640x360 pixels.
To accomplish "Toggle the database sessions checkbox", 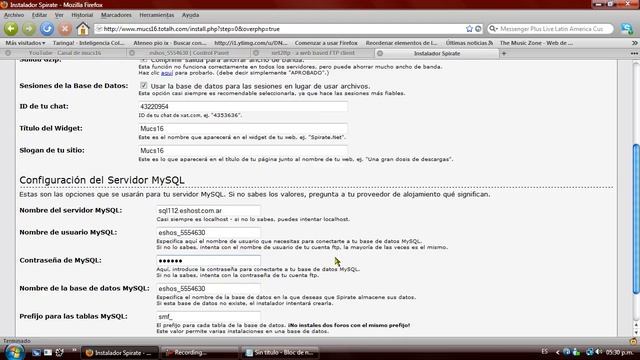I will (x=144, y=86).
